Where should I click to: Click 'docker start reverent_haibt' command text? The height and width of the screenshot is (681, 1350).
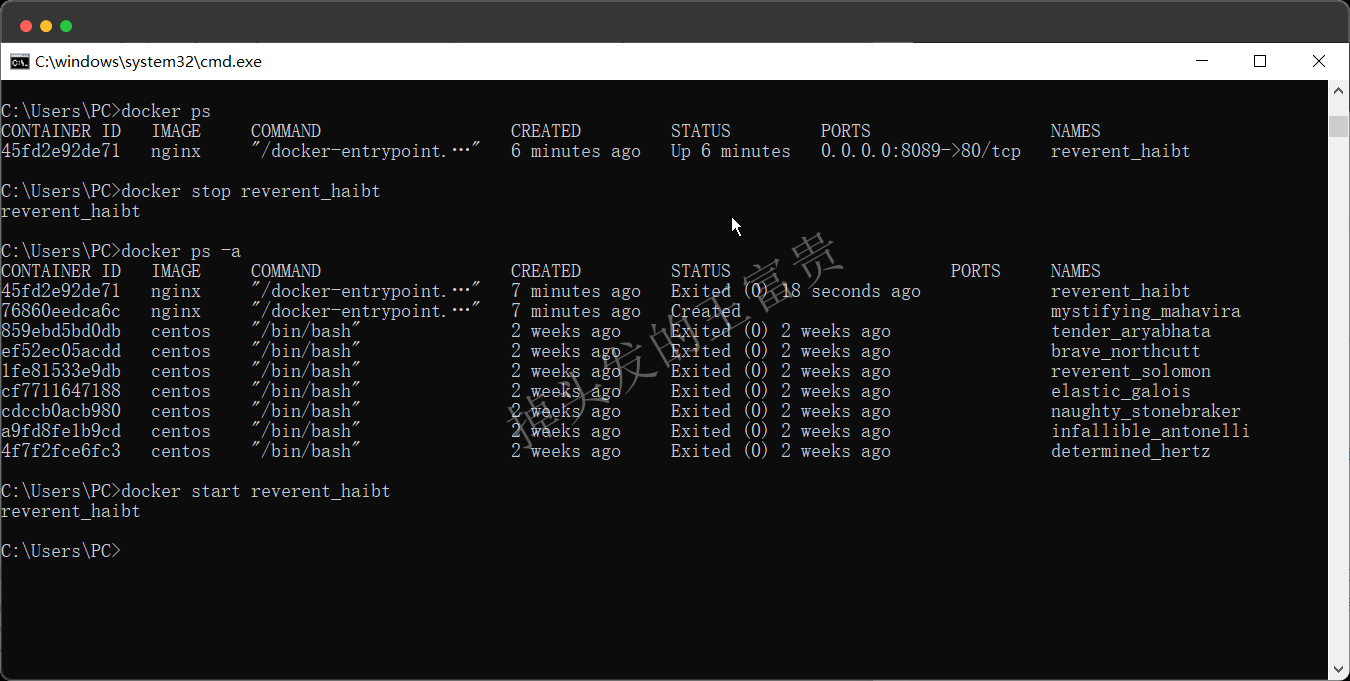point(256,491)
